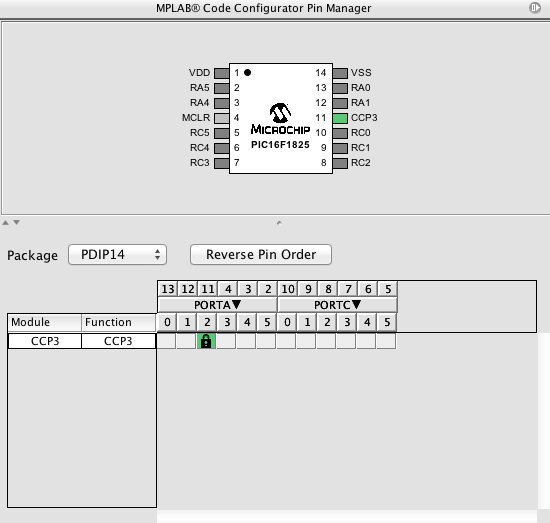Toggle CCP3 cell under PORTA bit 4
Viewport: 550px width, 523px height.
point(246,341)
